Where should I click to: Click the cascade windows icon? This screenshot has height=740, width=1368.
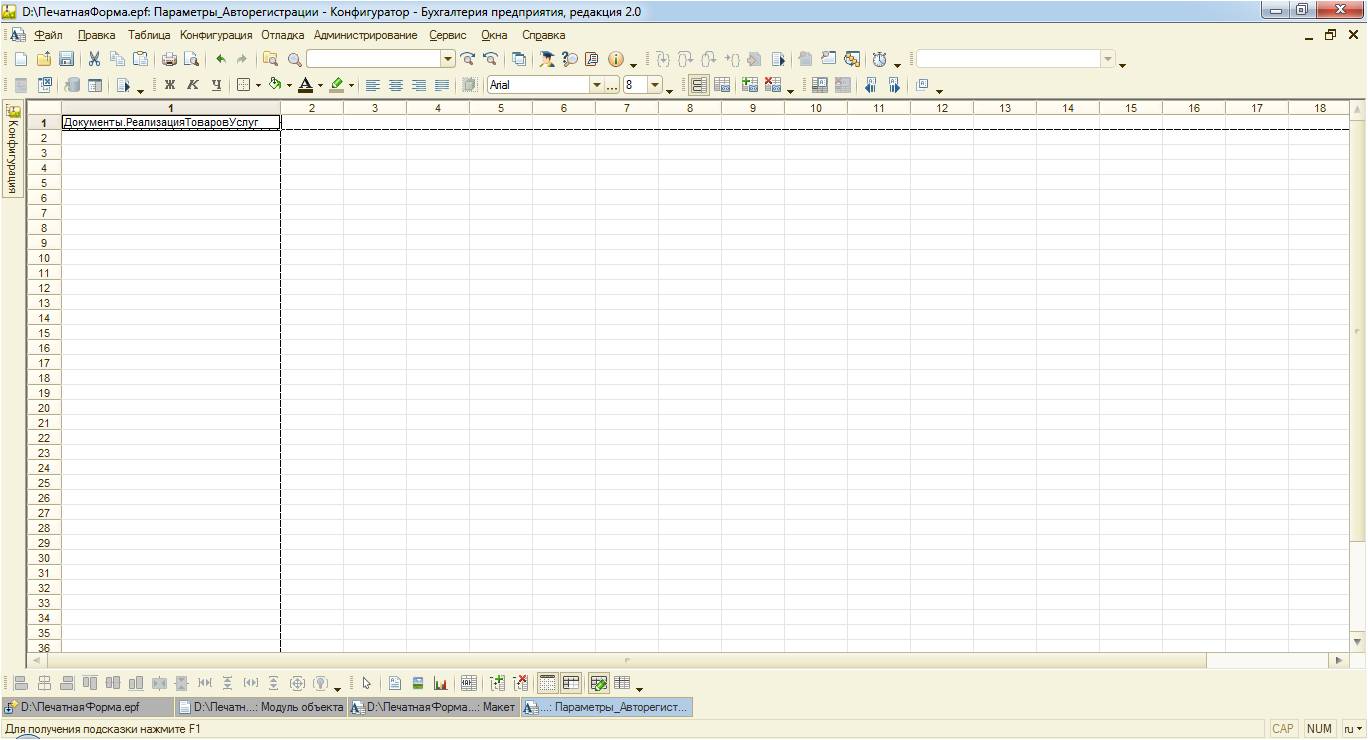point(518,60)
